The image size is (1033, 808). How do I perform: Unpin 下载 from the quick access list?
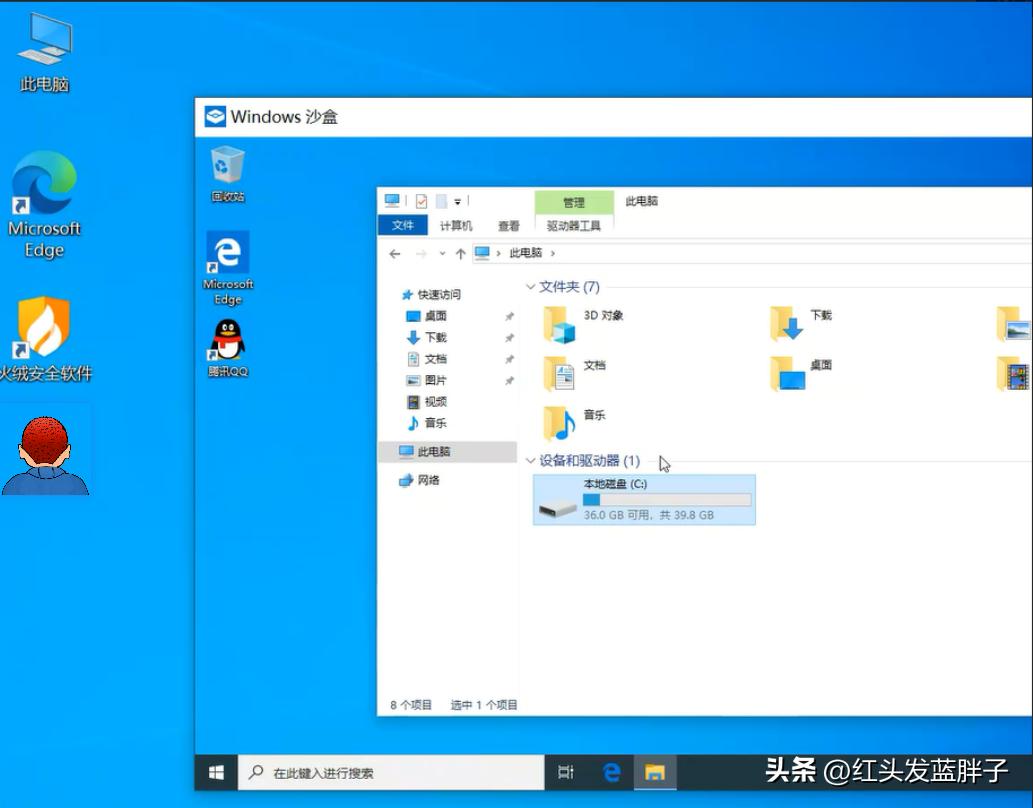tap(511, 337)
